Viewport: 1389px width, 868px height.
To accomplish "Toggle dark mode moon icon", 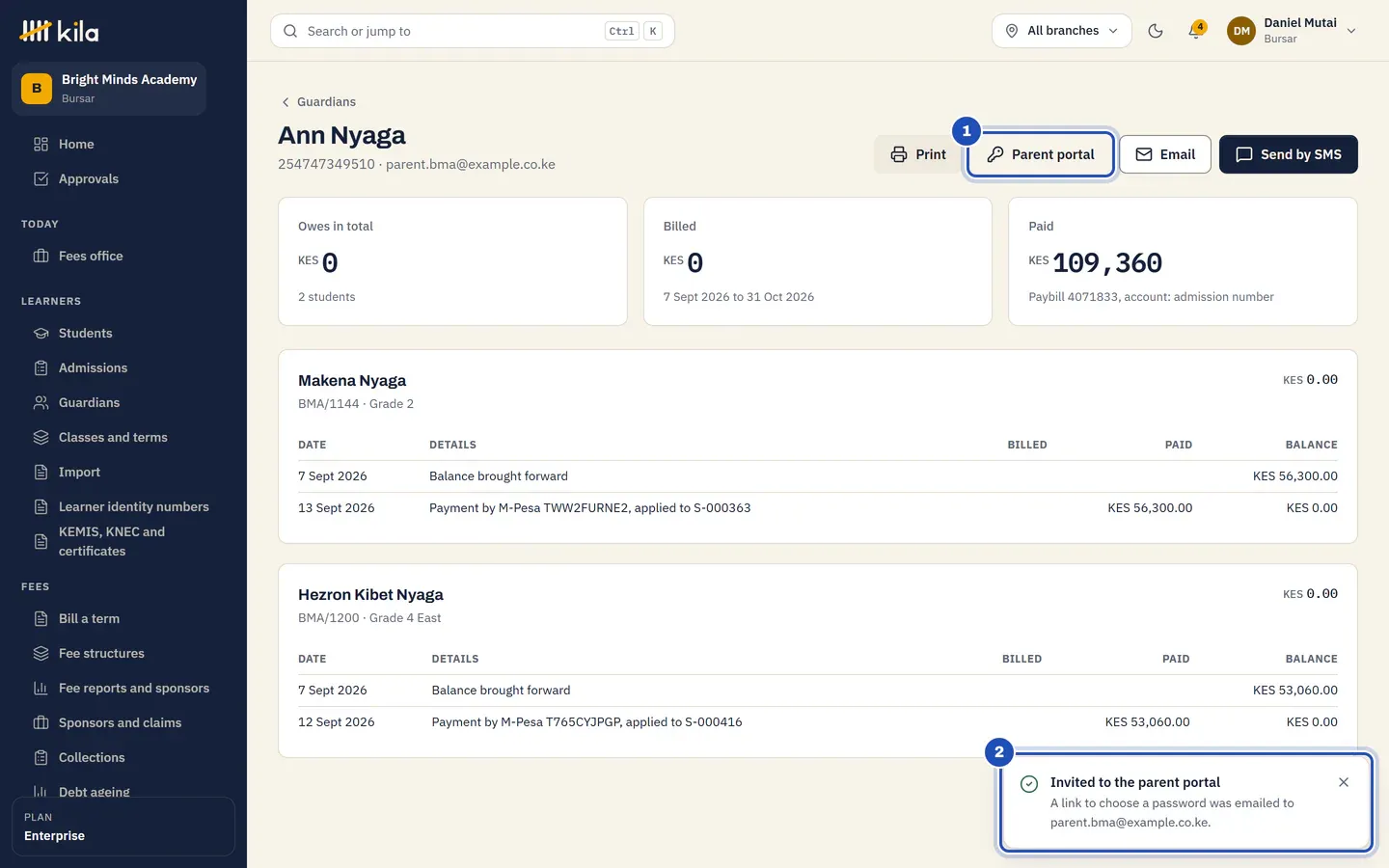I will pyautogui.click(x=1156, y=31).
